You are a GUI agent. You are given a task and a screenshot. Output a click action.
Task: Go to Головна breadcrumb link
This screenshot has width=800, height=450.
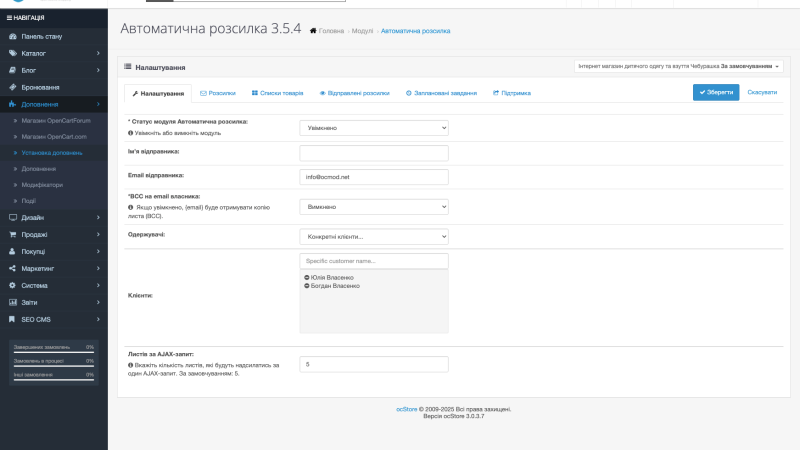(331, 31)
